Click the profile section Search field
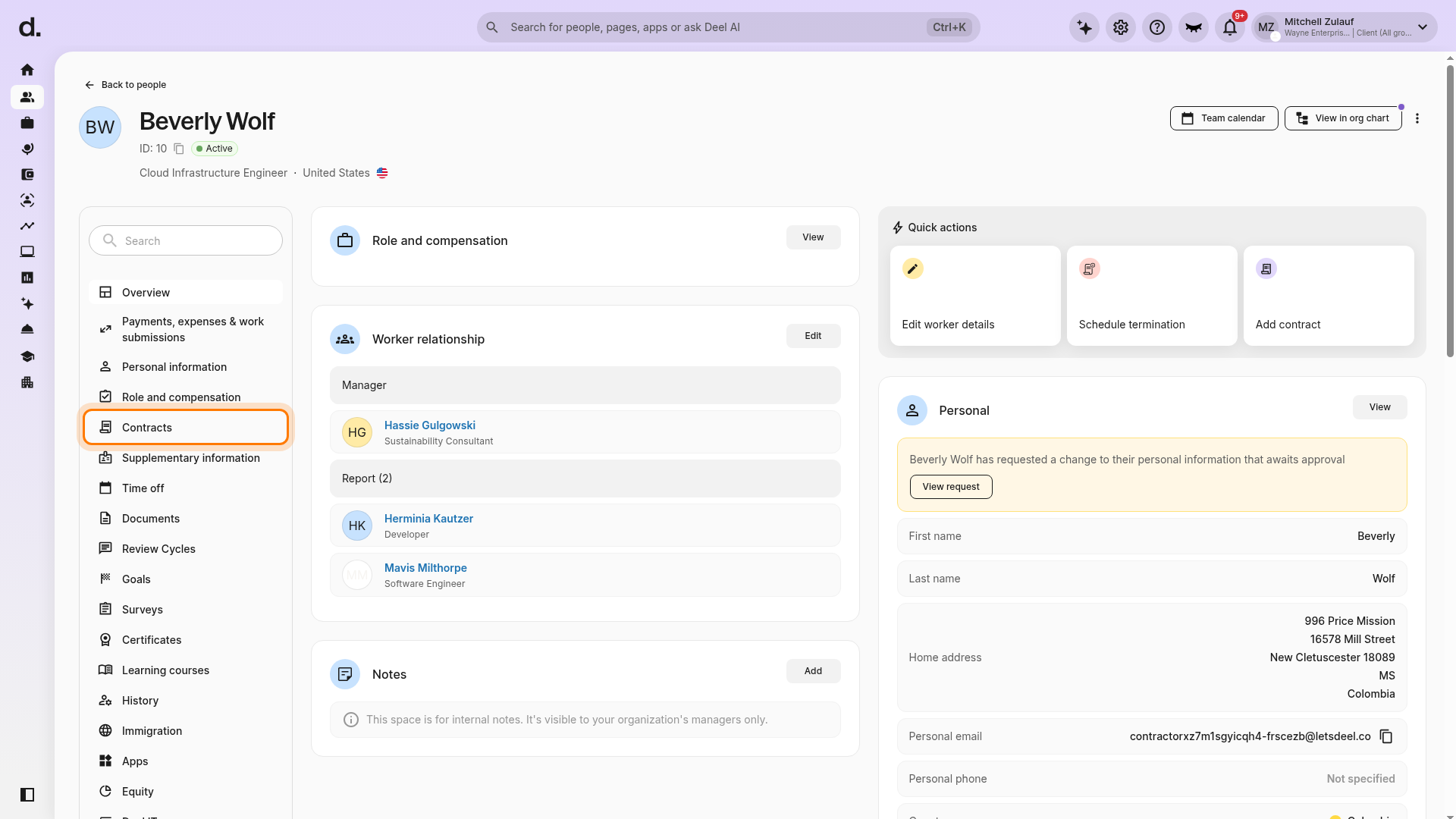Image resolution: width=1456 pixels, height=819 pixels. tap(186, 240)
